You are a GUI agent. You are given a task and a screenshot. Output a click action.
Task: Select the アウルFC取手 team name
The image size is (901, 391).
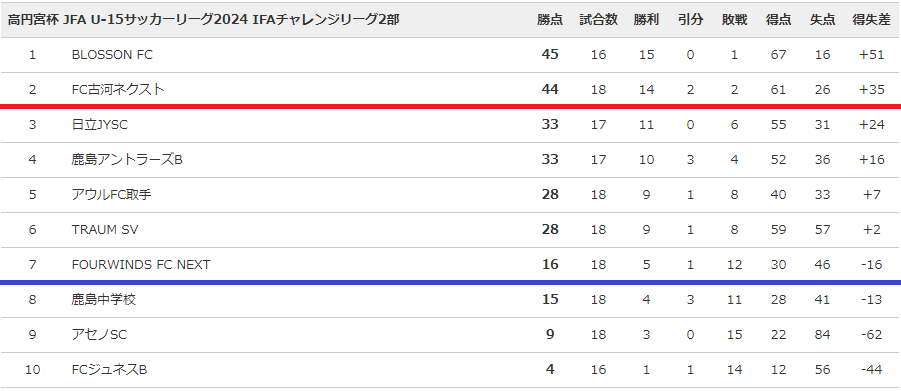pos(111,194)
